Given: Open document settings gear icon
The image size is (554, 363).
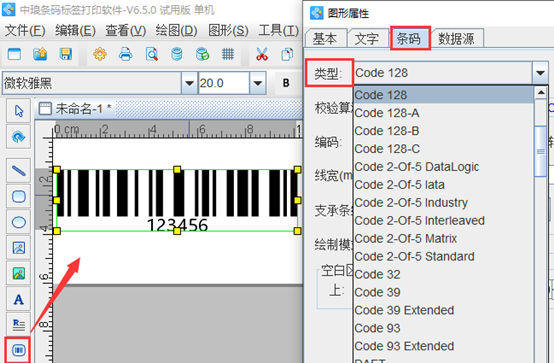Looking at the screenshot, I should point(100,54).
